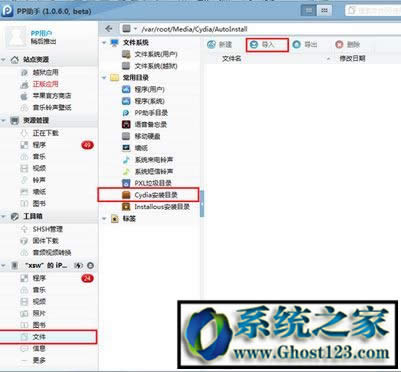The width and height of the screenshot is (401, 372).
Task: Open 壁纸 under 资源管理
Action: click(39, 192)
